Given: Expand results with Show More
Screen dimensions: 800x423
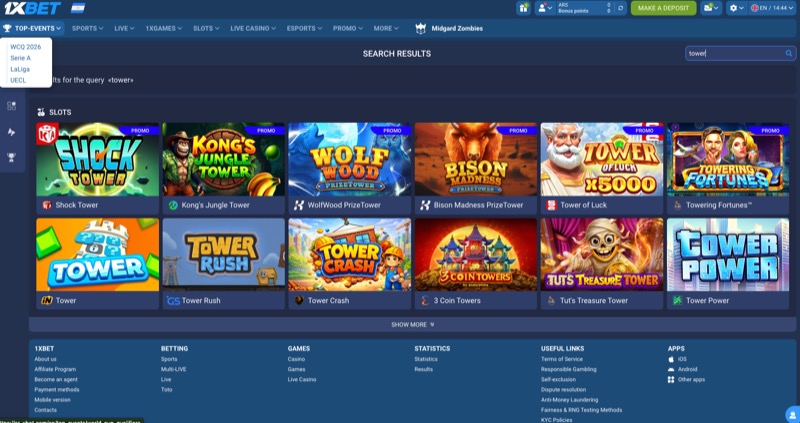Looking at the screenshot, I should point(412,325).
